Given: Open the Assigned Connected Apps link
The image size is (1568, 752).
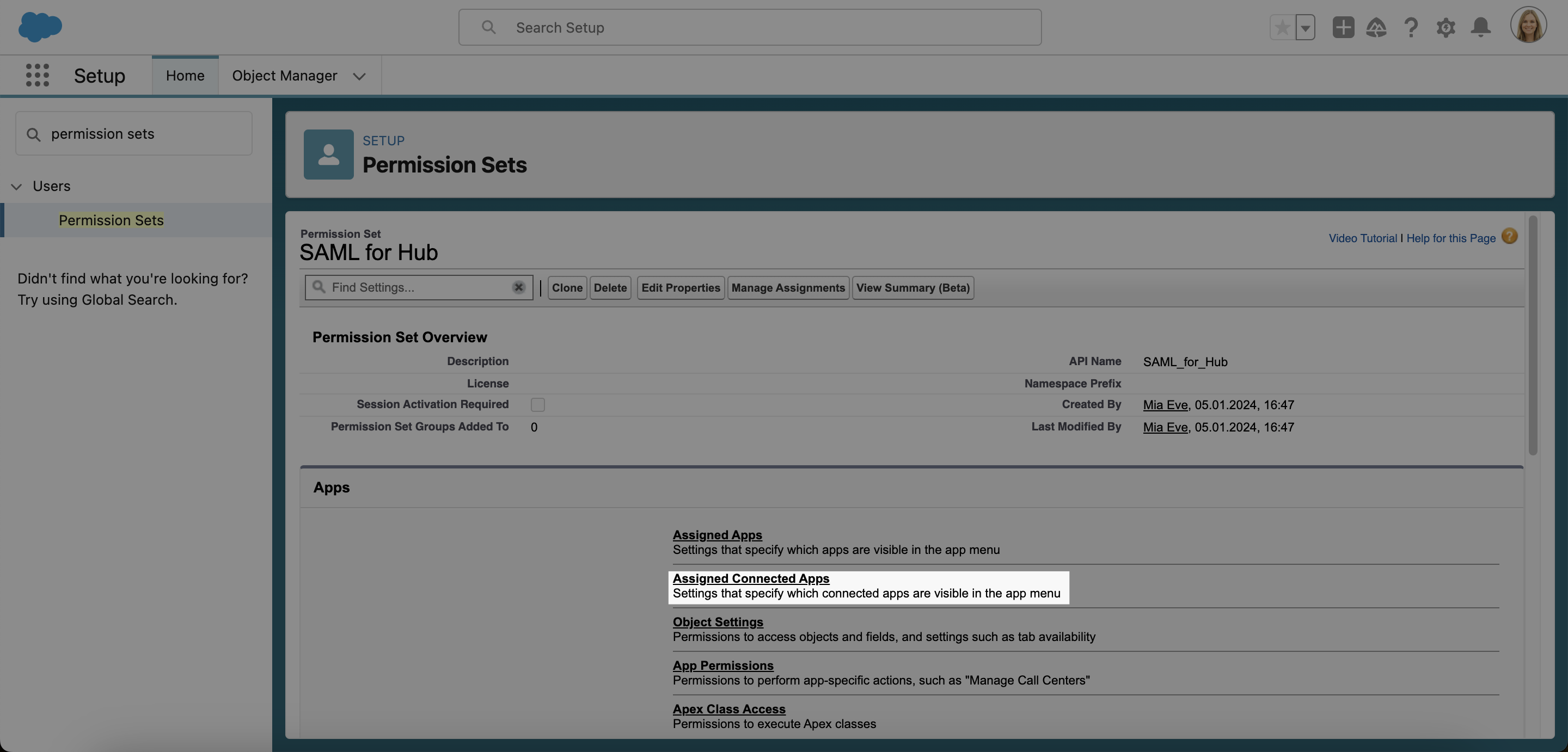Looking at the screenshot, I should point(751,578).
